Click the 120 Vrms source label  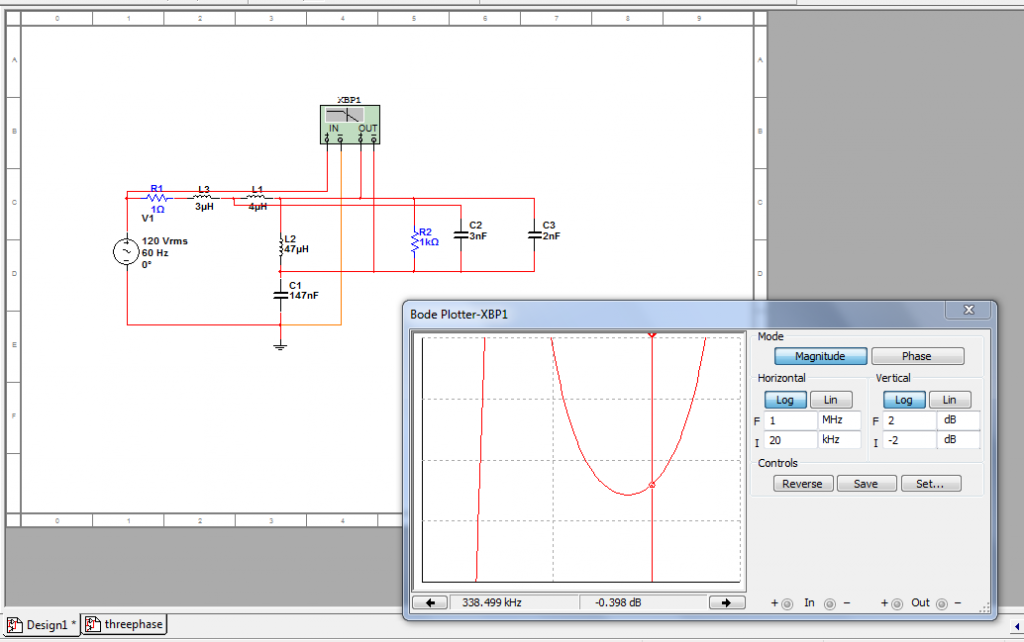click(165, 241)
